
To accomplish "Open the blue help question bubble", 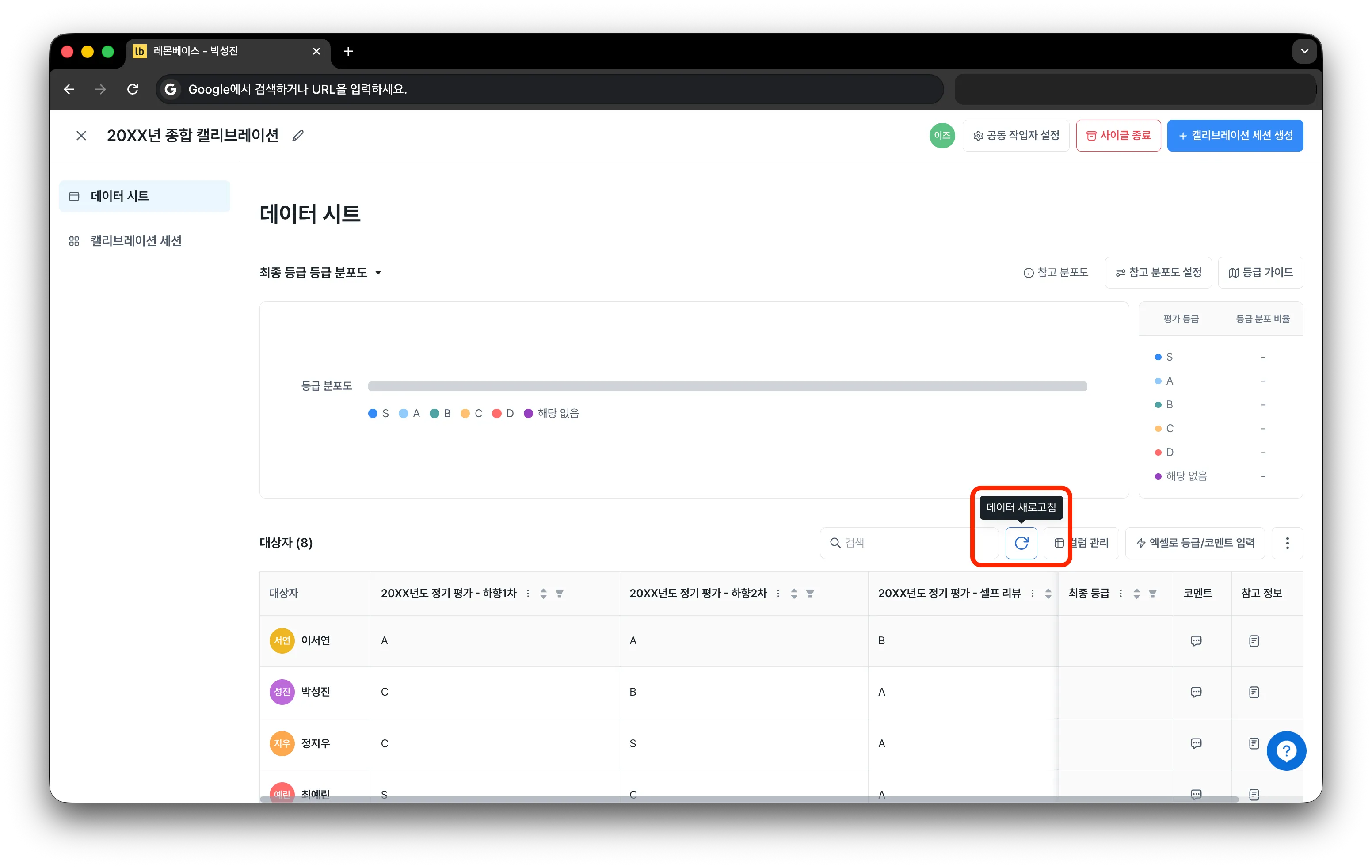I will 1286,751.
